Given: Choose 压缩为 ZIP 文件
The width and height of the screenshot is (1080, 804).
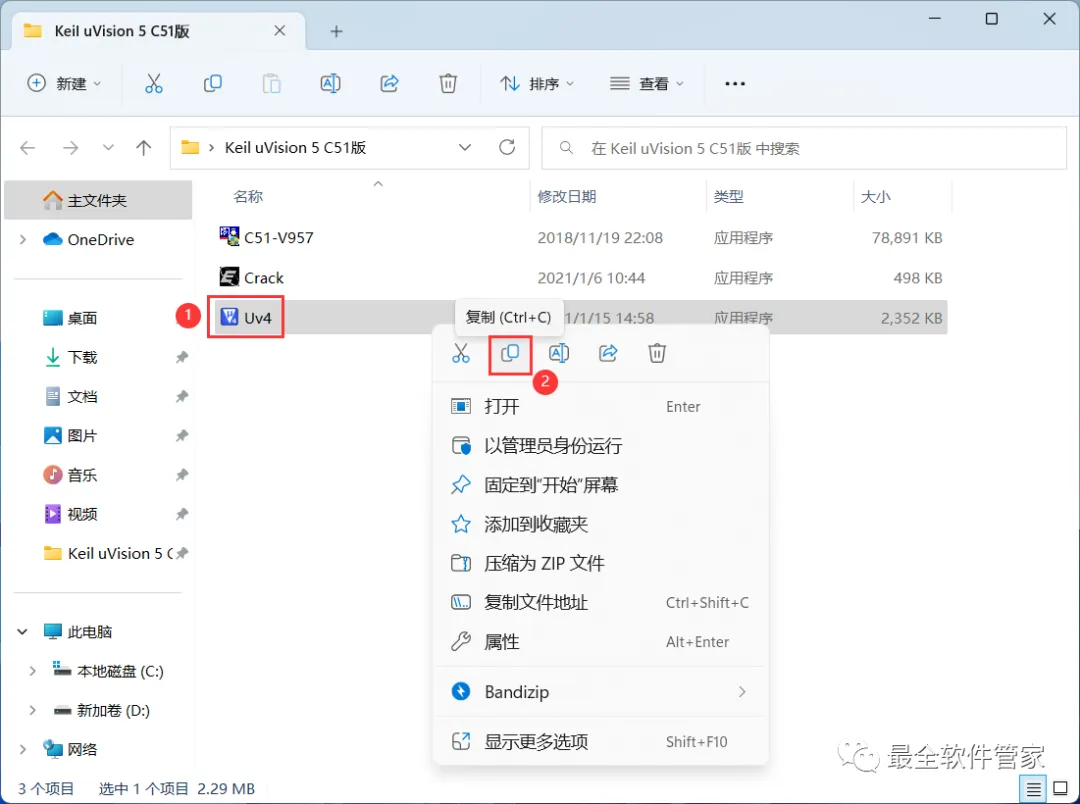Looking at the screenshot, I should [601, 564].
